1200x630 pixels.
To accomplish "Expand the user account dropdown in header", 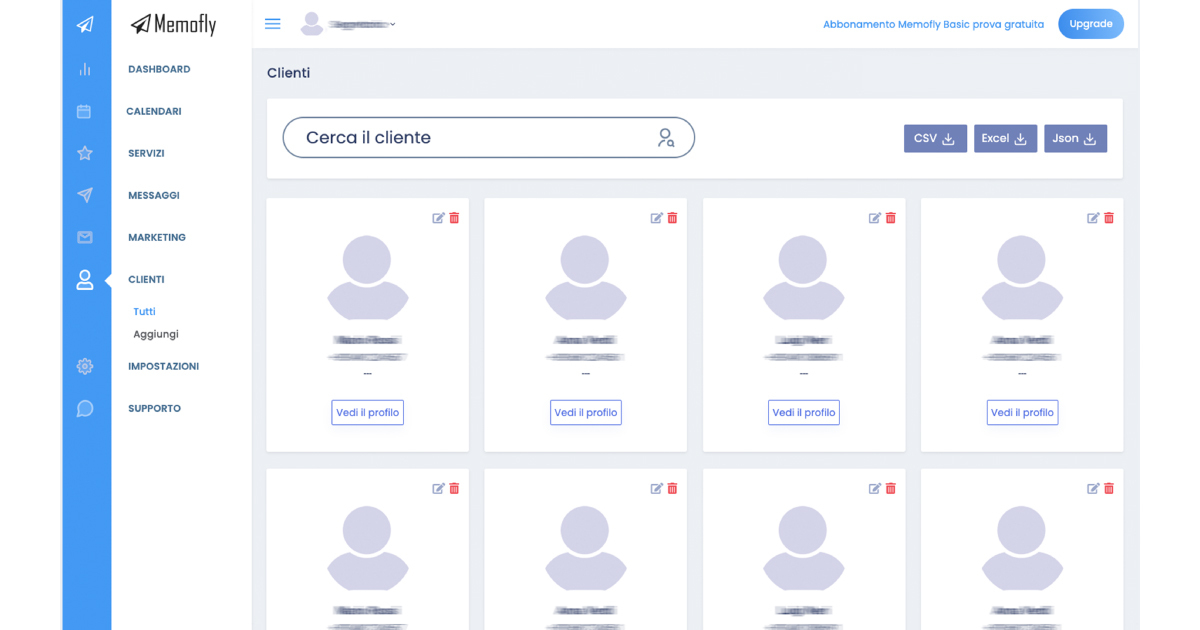I will pos(349,24).
